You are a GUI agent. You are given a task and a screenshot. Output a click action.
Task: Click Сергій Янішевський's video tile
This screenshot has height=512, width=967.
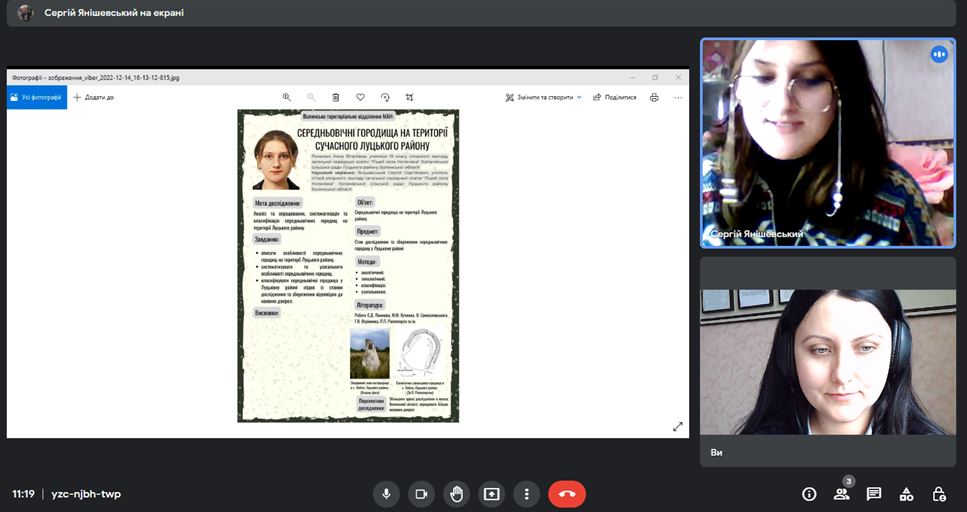click(x=827, y=142)
